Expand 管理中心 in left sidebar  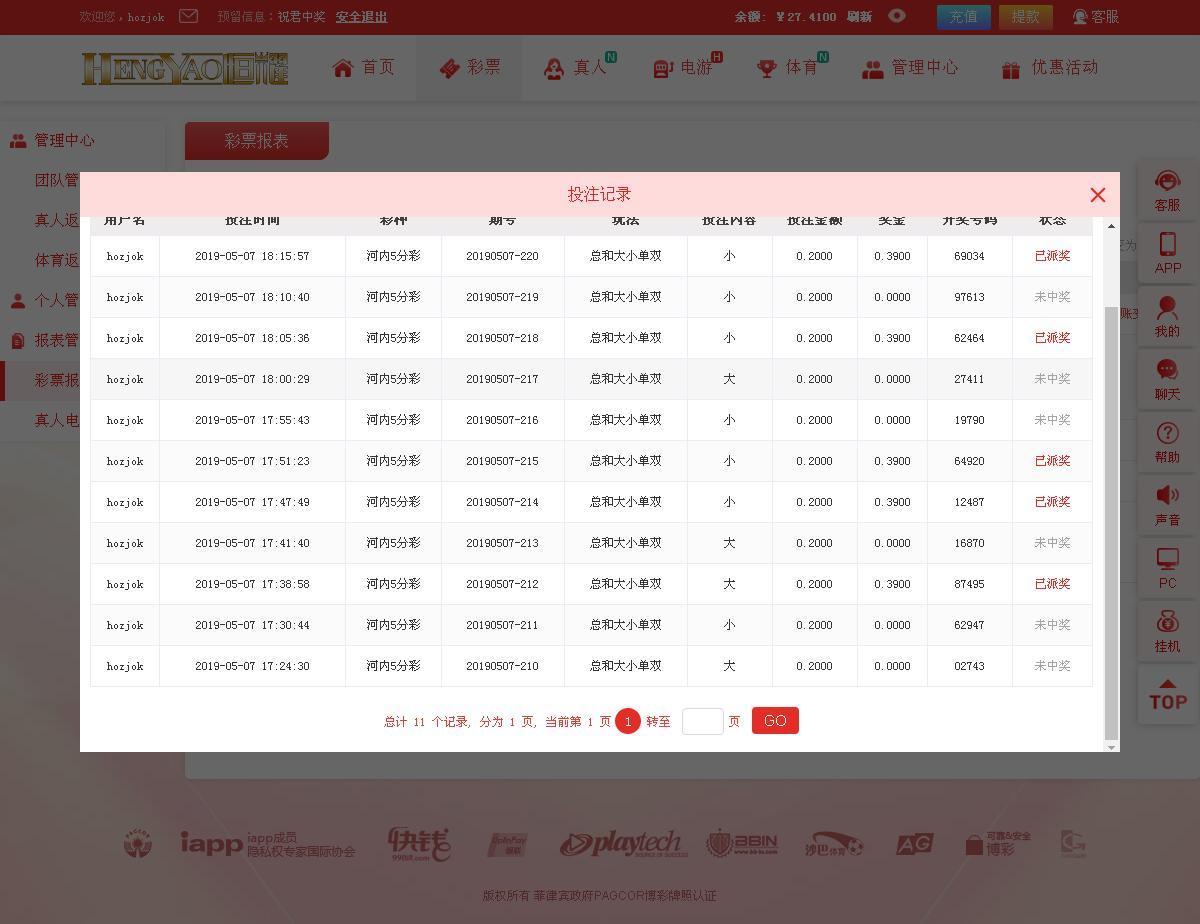(64, 141)
